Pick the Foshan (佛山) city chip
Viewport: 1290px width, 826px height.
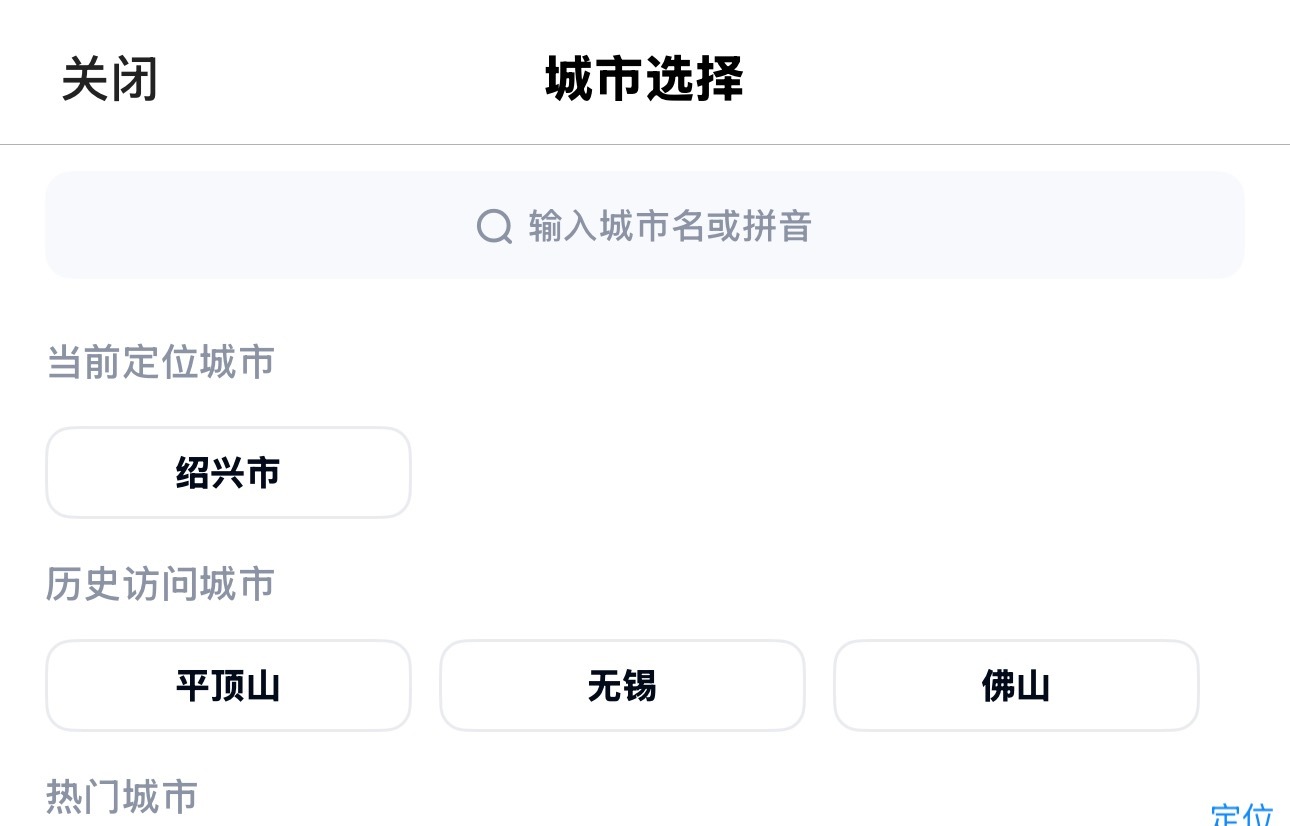tap(1016, 686)
